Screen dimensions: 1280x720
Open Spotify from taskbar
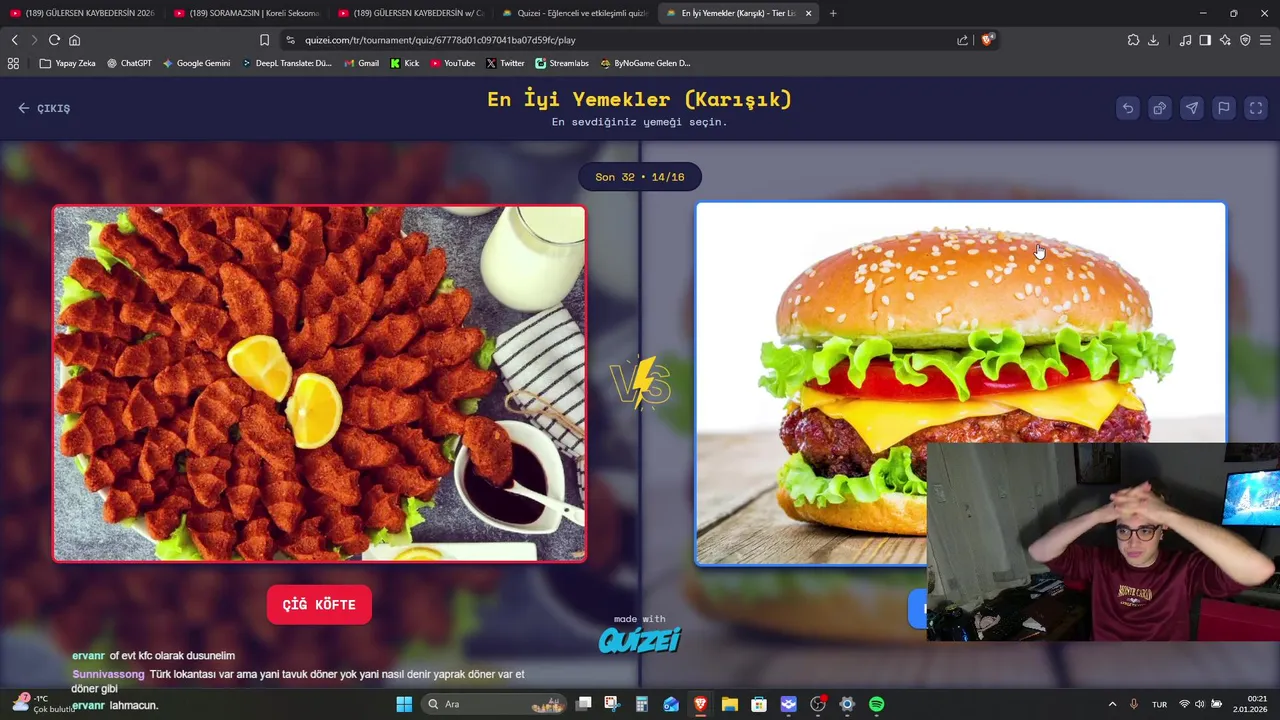point(876,704)
